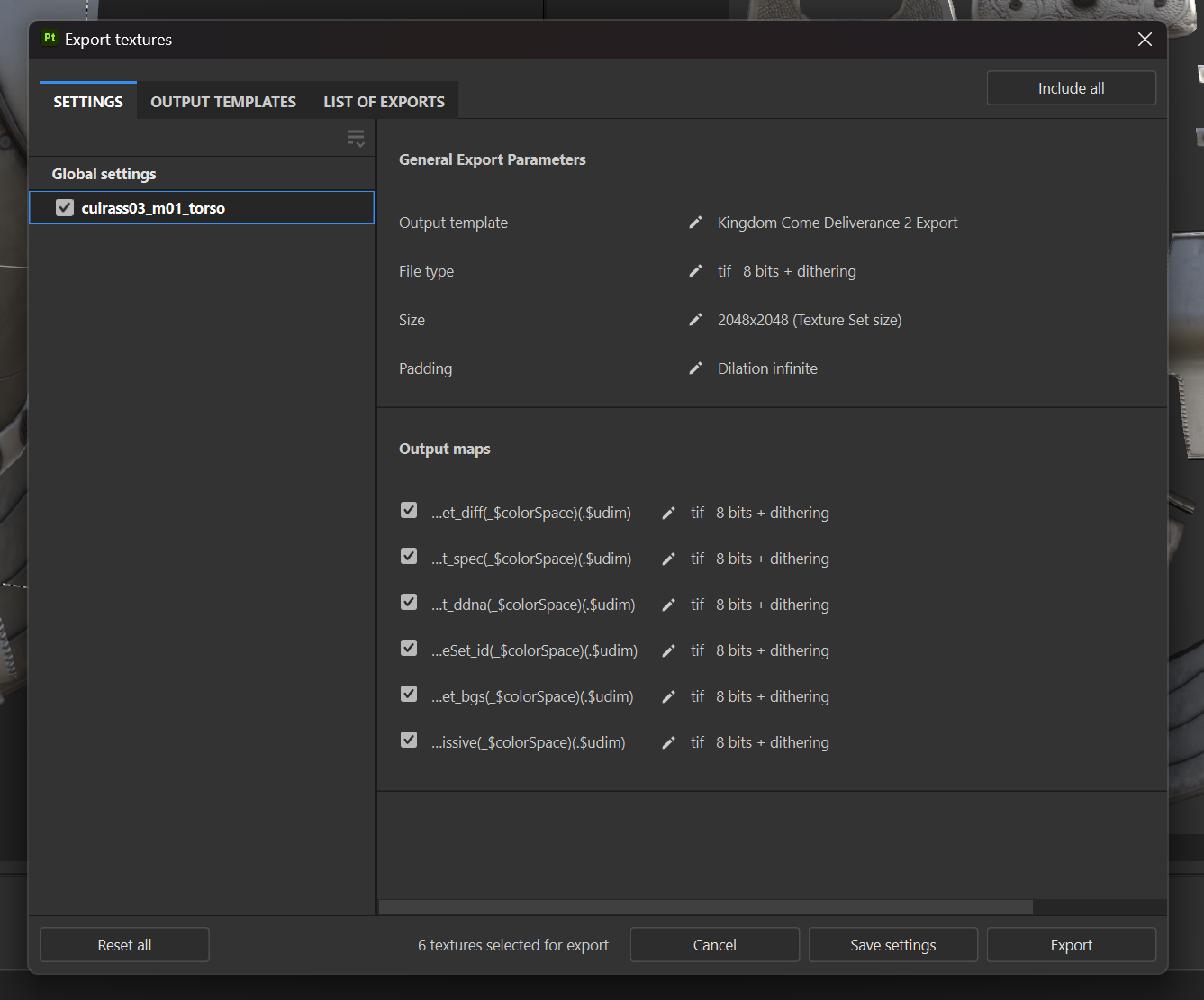The width and height of the screenshot is (1204, 1000).
Task: Click the Save settings button
Action: click(893, 945)
